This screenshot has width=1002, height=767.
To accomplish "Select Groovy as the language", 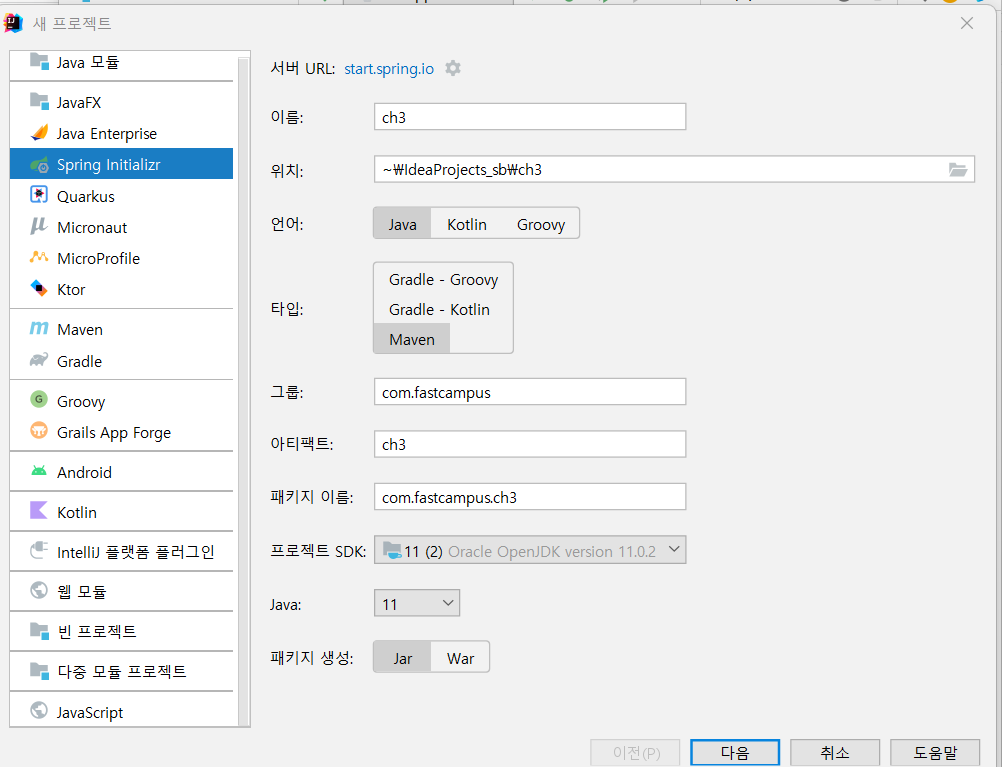I will pyautogui.click(x=541, y=224).
